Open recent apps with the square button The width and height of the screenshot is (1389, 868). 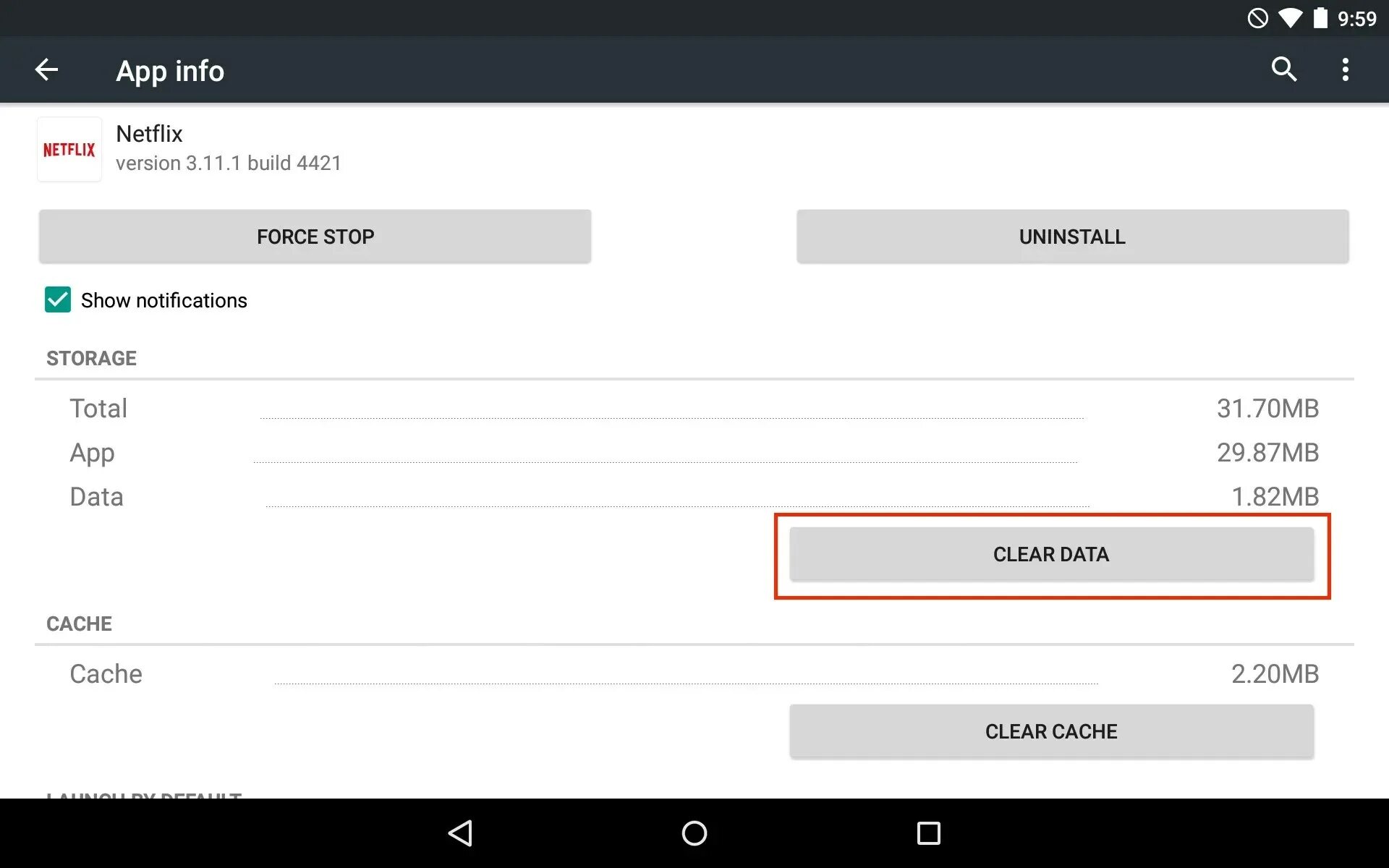[x=928, y=833]
